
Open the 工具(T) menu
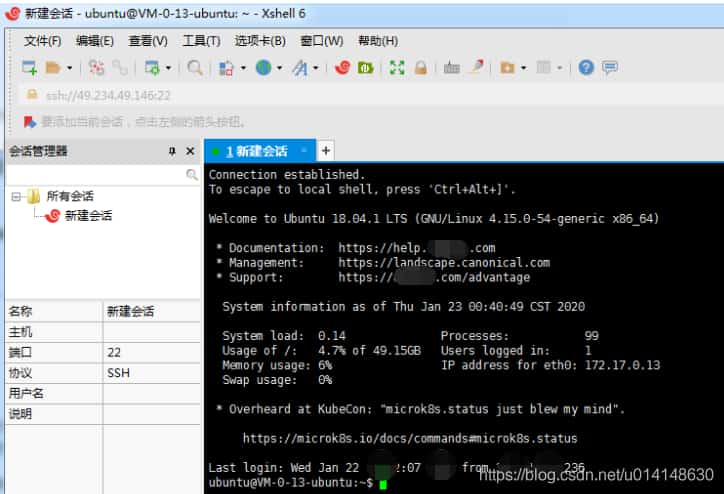point(201,41)
